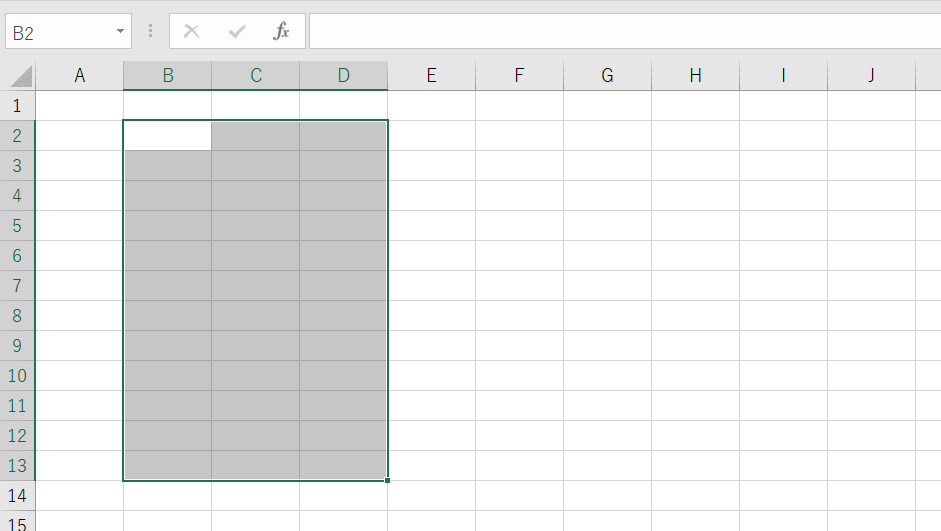Click the Select All corner triangle
Image resolution: width=941 pixels, height=531 pixels.
click(21, 76)
